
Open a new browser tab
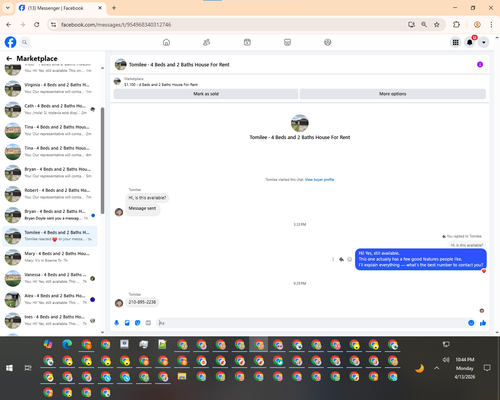[x=114, y=8]
